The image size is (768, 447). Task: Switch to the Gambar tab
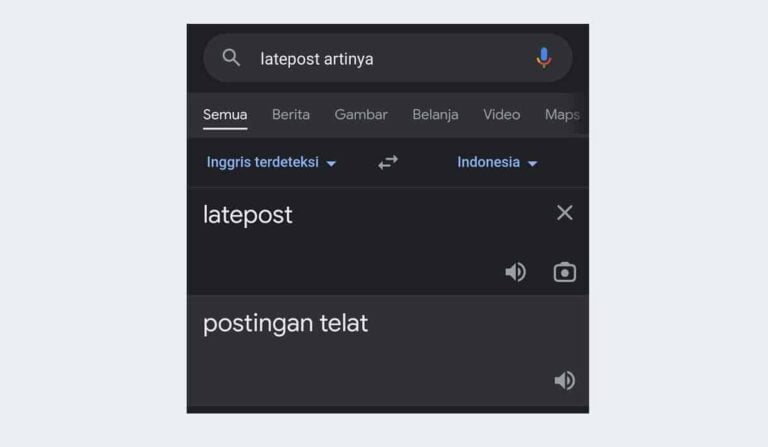[361, 115]
